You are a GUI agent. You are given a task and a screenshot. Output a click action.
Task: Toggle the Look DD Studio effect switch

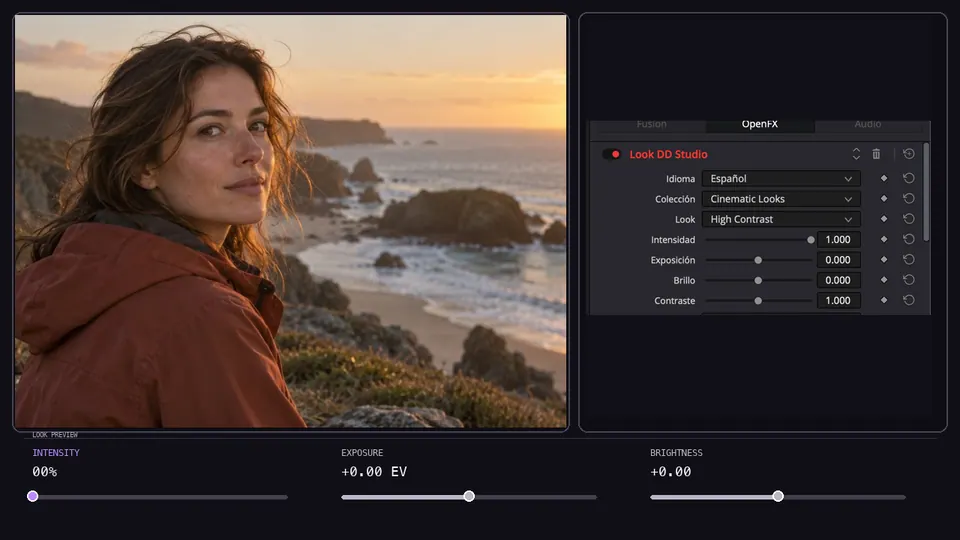[x=611, y=154]
